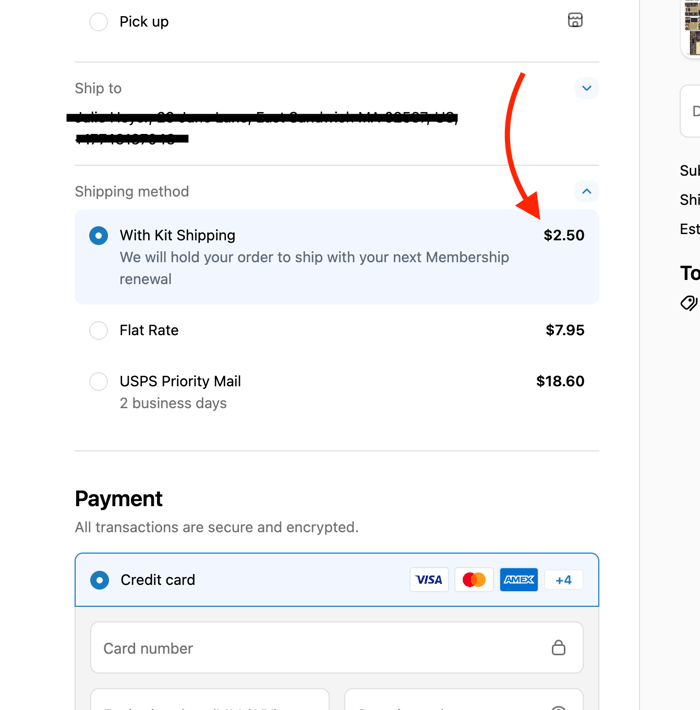Click the Visa card logo

(x=429, y=580)
